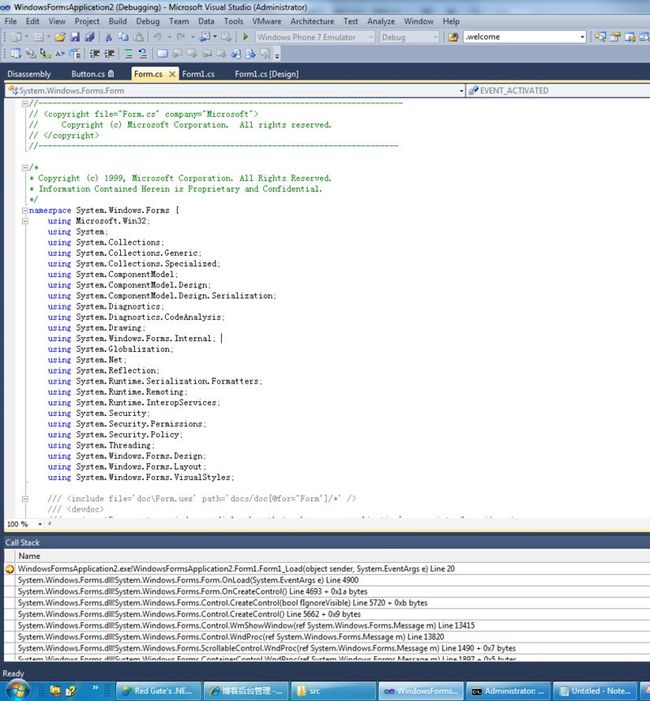
Task: Switch to the Form1.cs tab
Action: [198, 74]
